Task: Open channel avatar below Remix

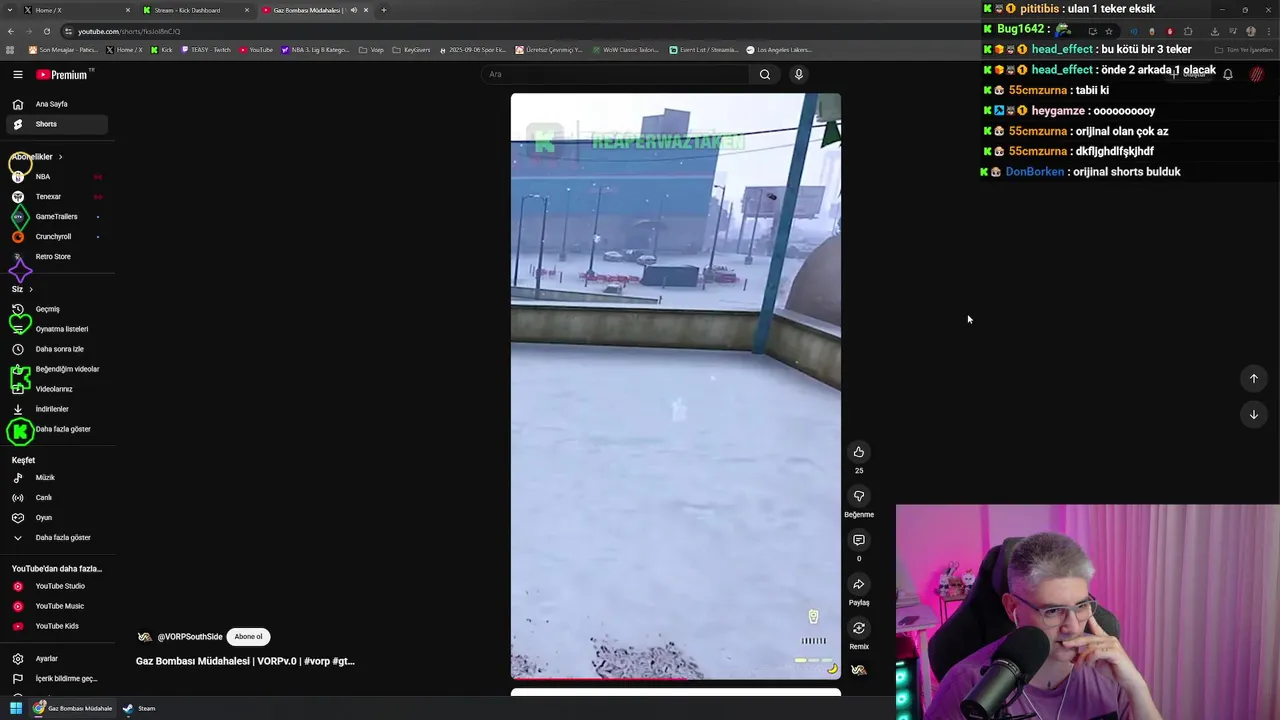Action: coord(858,670)
